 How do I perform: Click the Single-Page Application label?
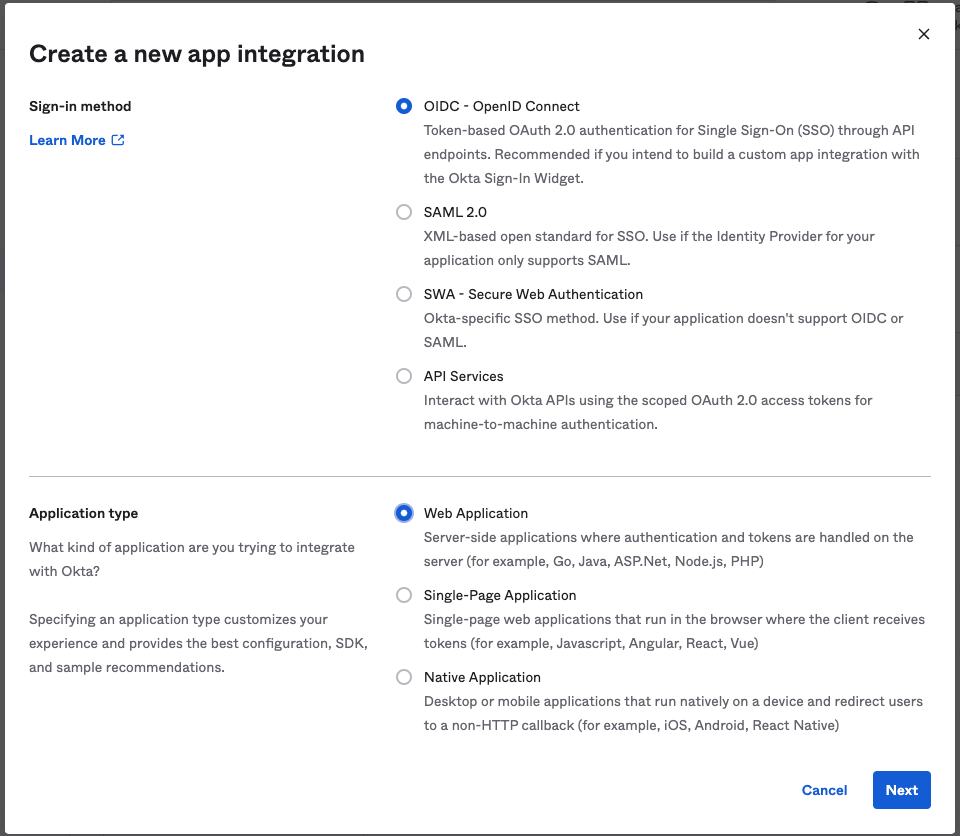499,595
